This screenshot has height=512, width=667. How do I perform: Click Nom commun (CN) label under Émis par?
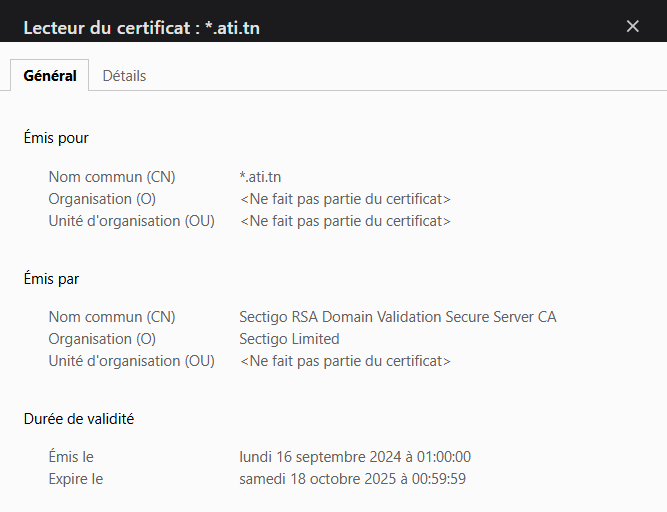[112, 317]
